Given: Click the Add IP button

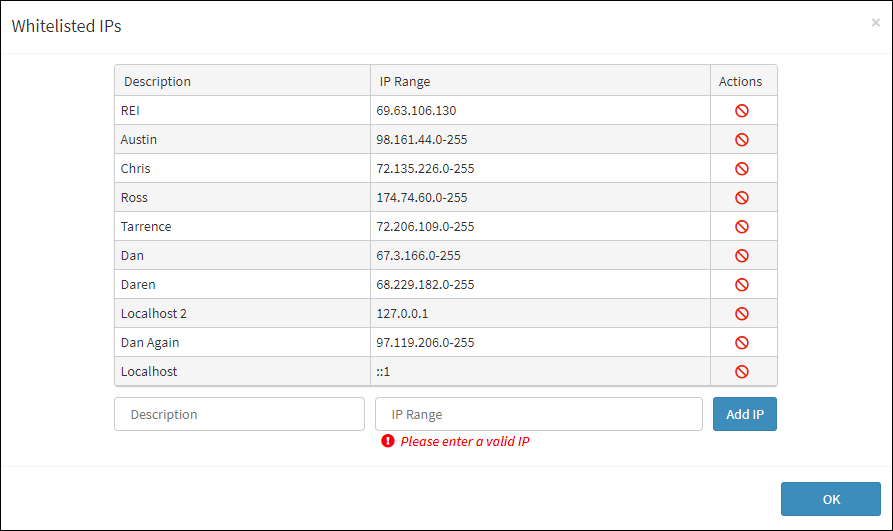Looking at the screenshot, I should pos(745,414).
